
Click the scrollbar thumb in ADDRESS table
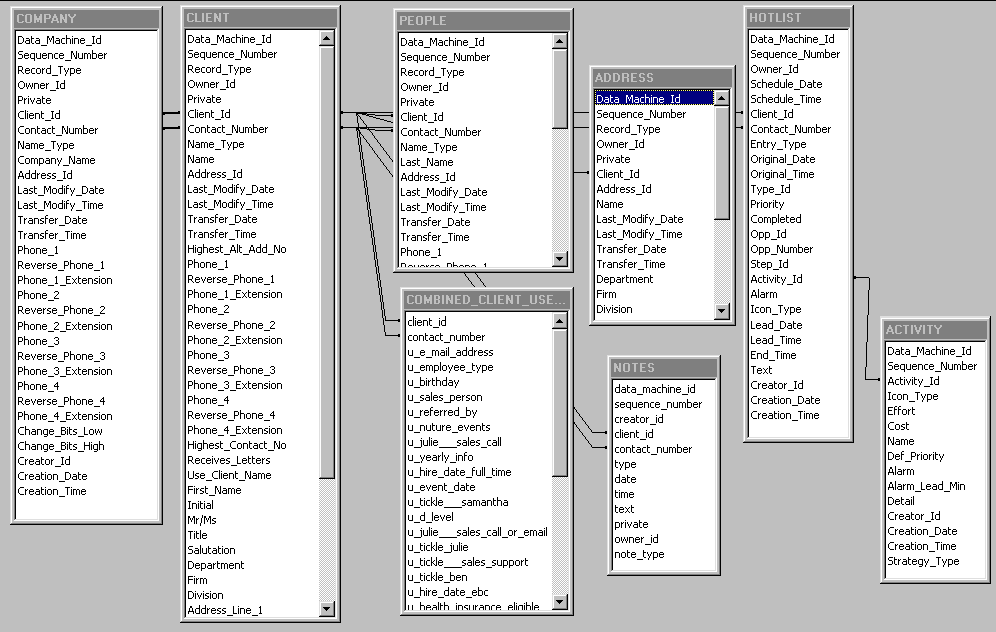[x=722, y=160]
